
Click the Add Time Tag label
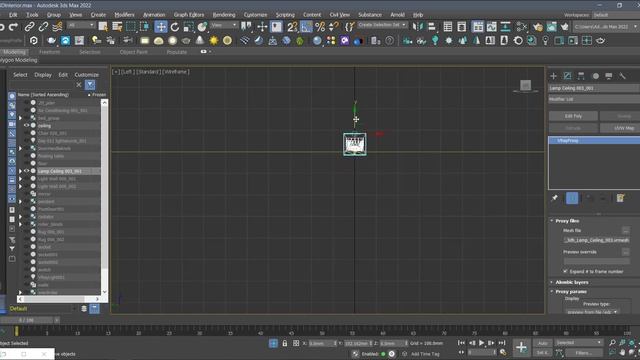click(425, 354)
